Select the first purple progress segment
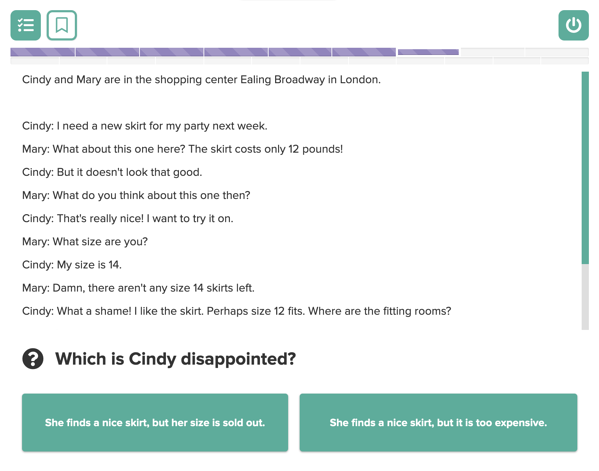 [42, 52]
